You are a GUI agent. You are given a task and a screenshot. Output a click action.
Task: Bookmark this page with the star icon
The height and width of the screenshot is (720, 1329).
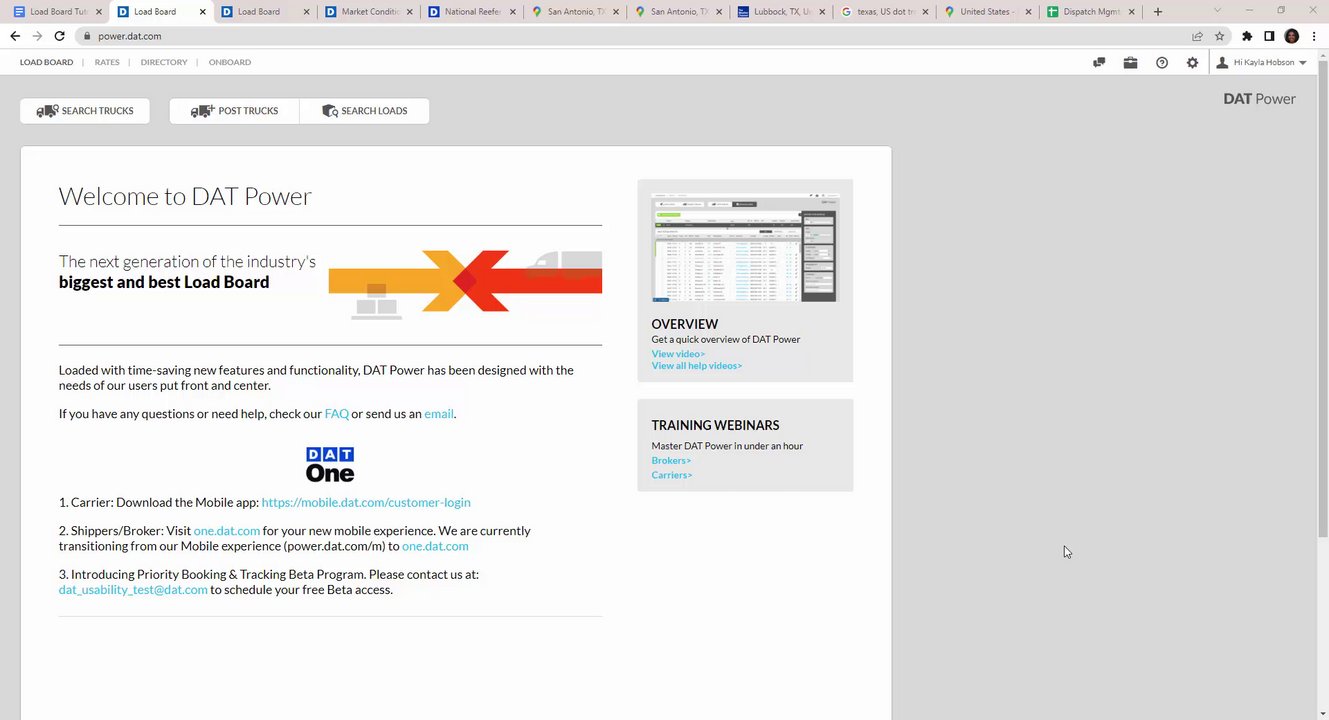(1219, 36)
